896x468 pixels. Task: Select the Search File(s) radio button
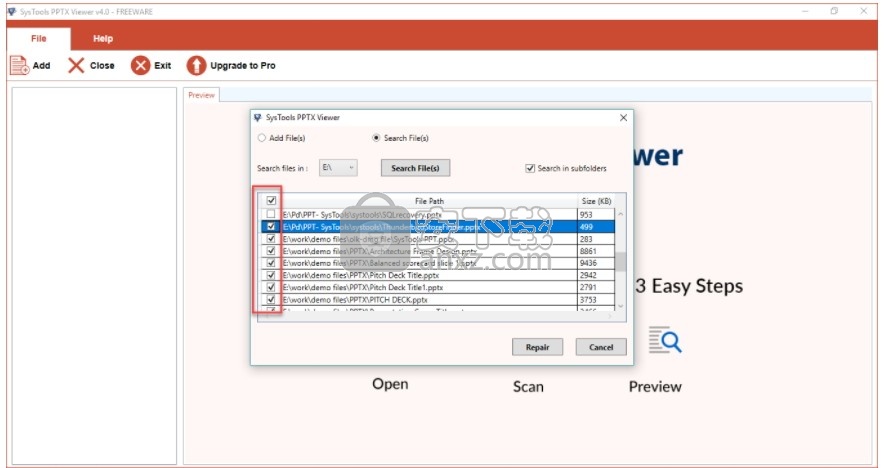(x=376, y=138)
